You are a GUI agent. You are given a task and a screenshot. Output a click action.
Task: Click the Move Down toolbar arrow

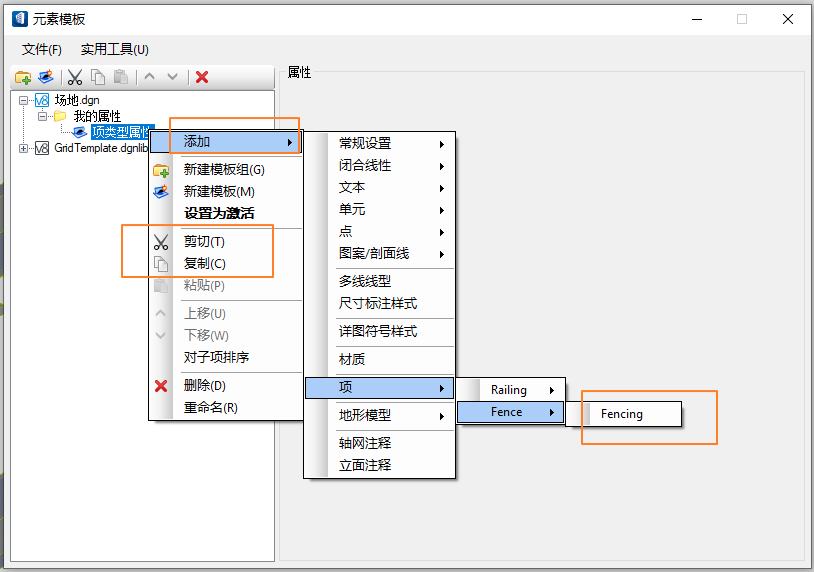(172, 77)
